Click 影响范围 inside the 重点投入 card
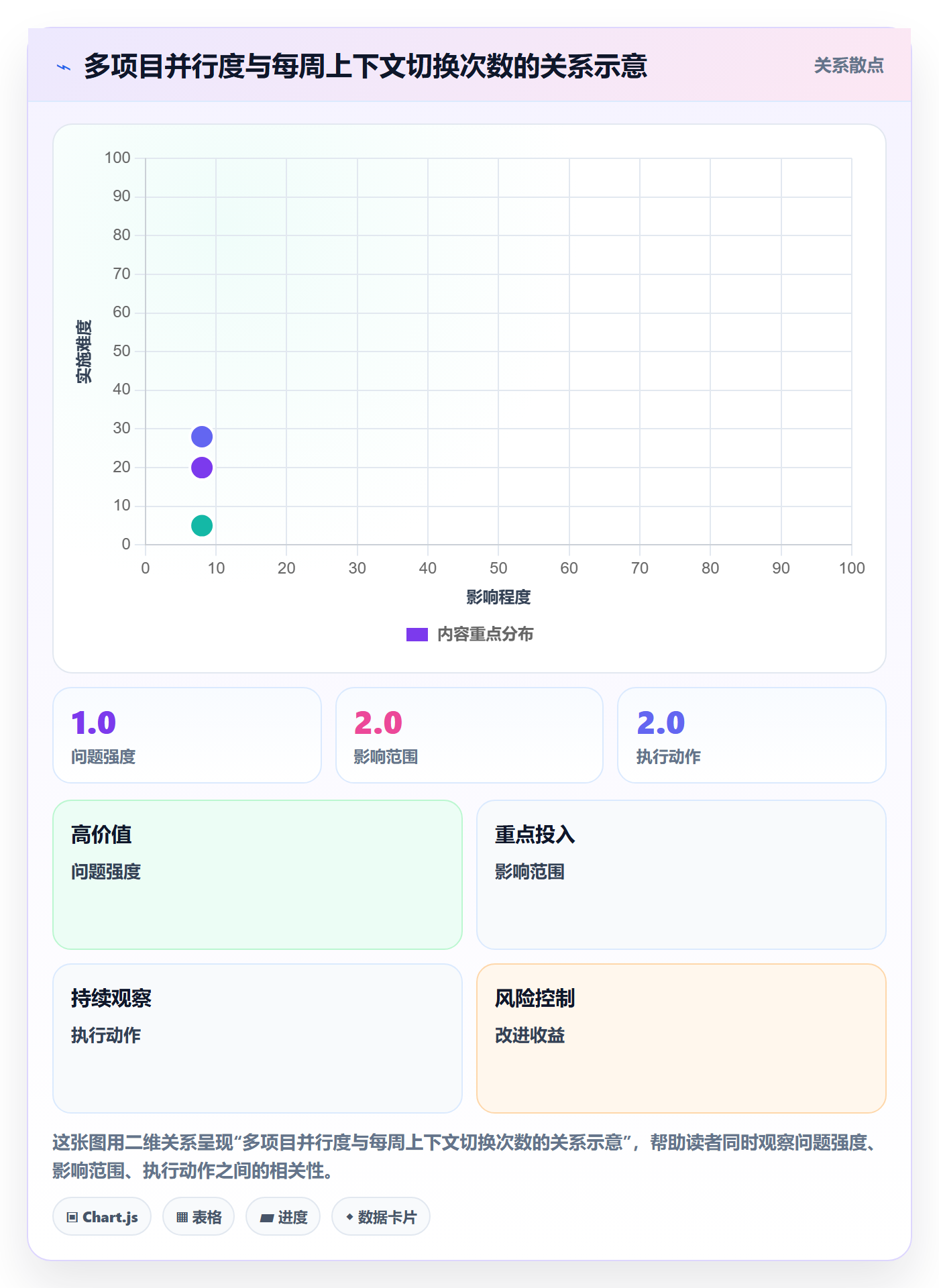This screenshot has height=1288, width=939. (x=530, y=872)
